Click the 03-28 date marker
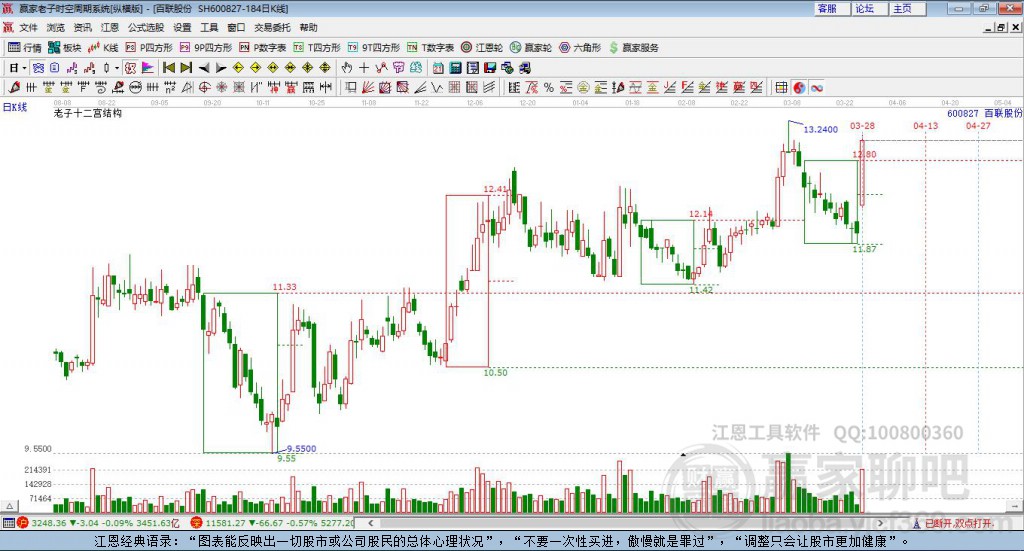 click(x=862, y=125)
